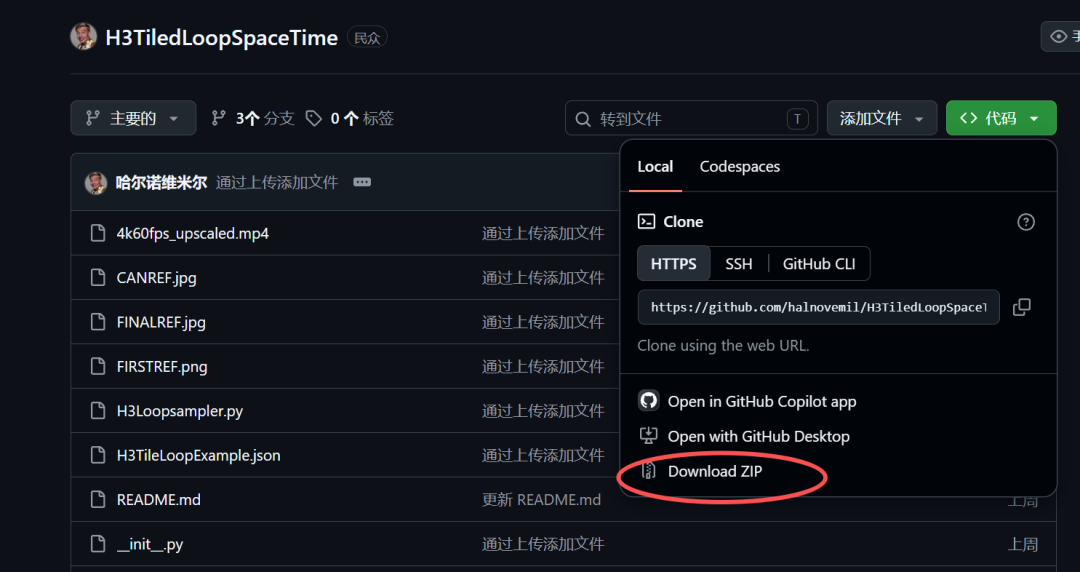Click the branch icon beside 3个分支
This screenshot has width=1080, height=572.
click(218, 119)
